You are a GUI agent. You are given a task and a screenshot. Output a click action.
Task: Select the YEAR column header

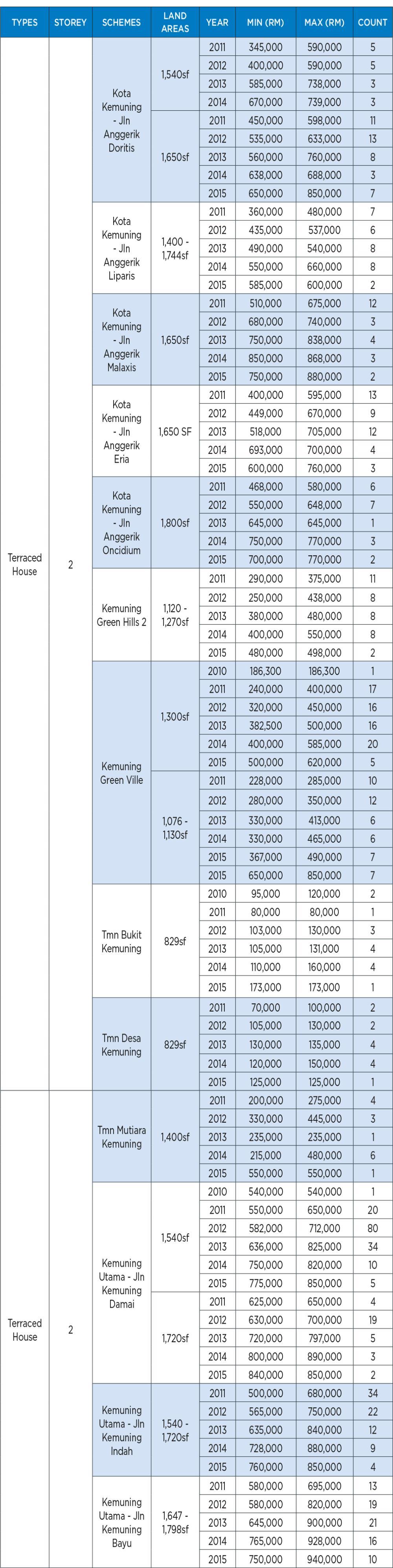217,22
